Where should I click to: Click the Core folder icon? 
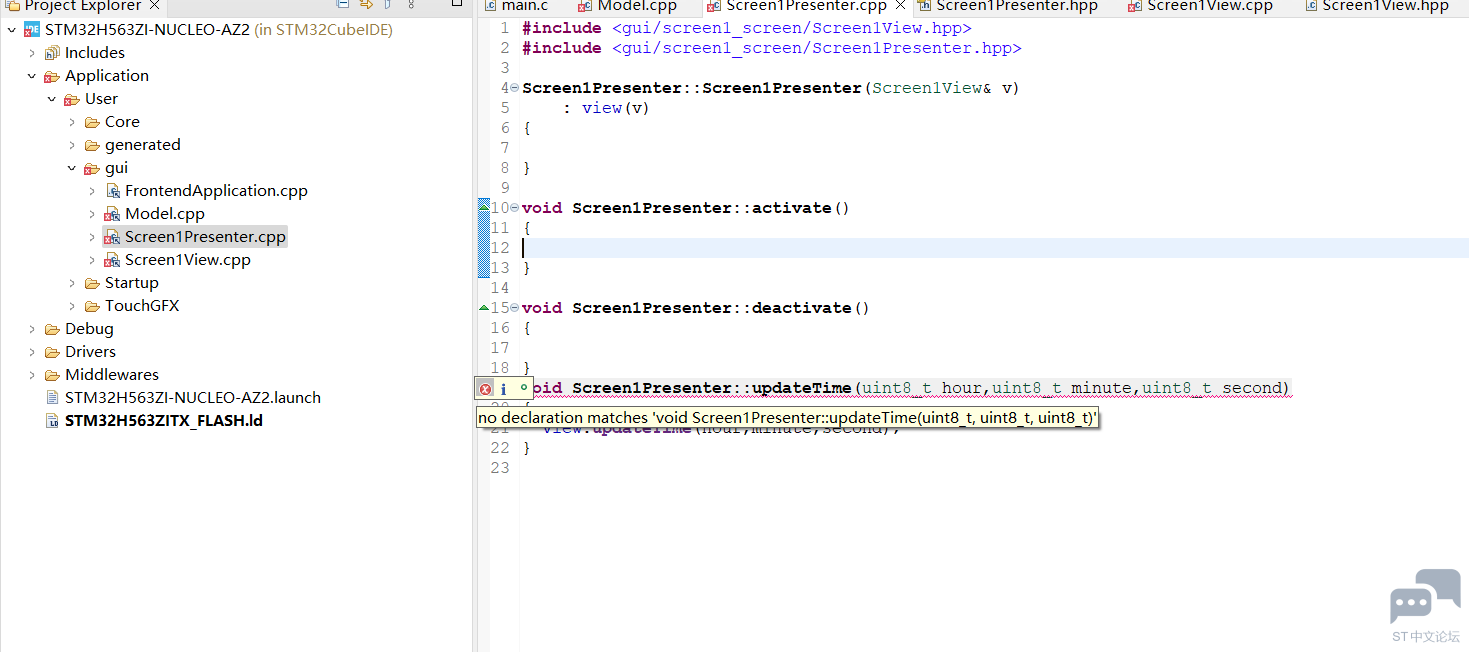[92, 122]
